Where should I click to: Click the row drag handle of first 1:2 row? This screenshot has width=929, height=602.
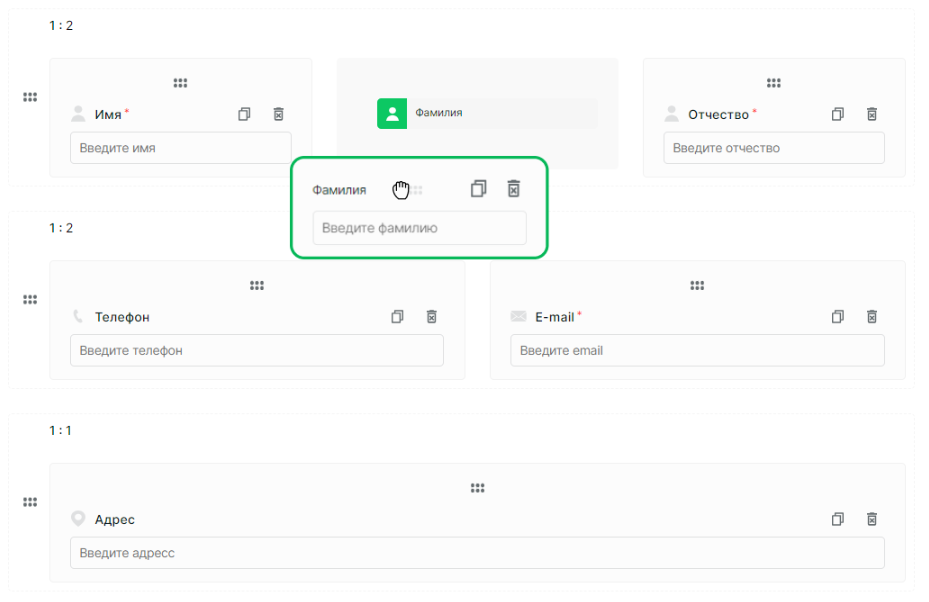pos(30,97)
